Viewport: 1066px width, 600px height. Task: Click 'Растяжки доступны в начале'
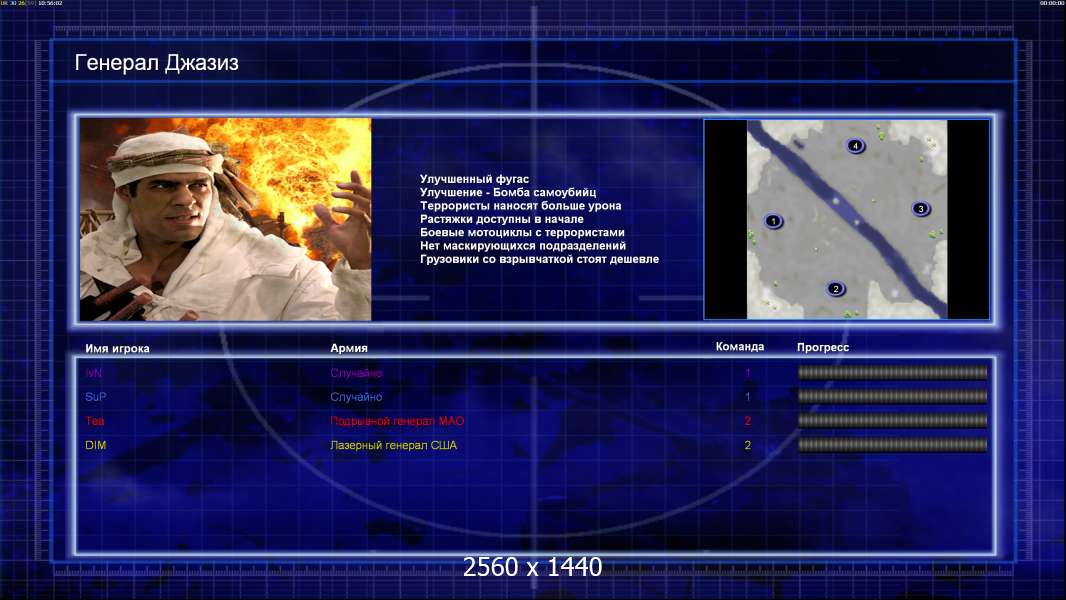pos(501,219)
